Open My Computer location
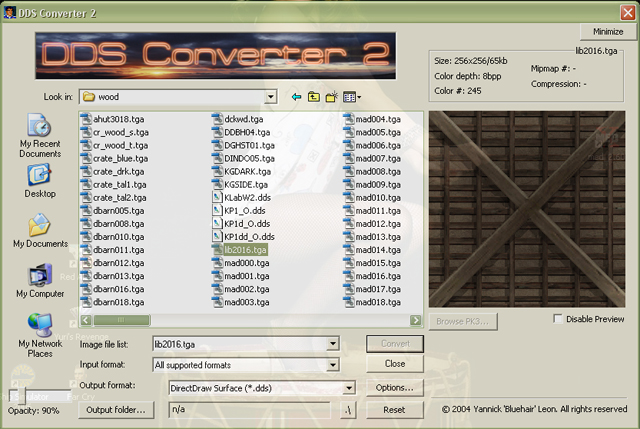640x429 pixels. point(40,281)
